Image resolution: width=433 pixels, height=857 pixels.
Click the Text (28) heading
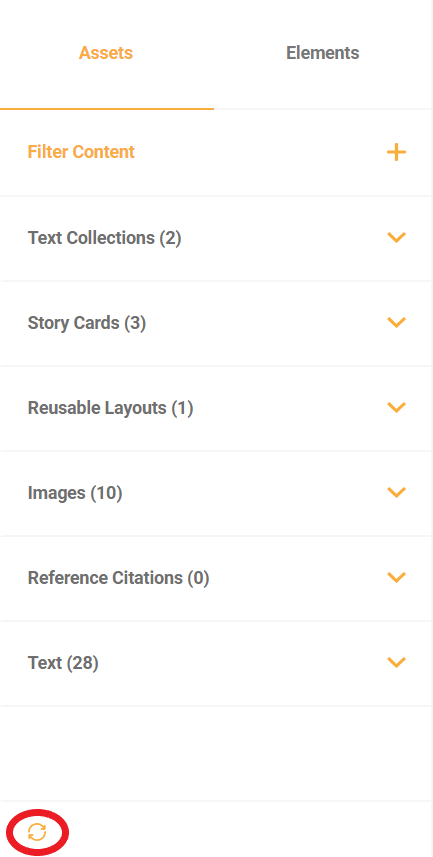tap(63, 663)
